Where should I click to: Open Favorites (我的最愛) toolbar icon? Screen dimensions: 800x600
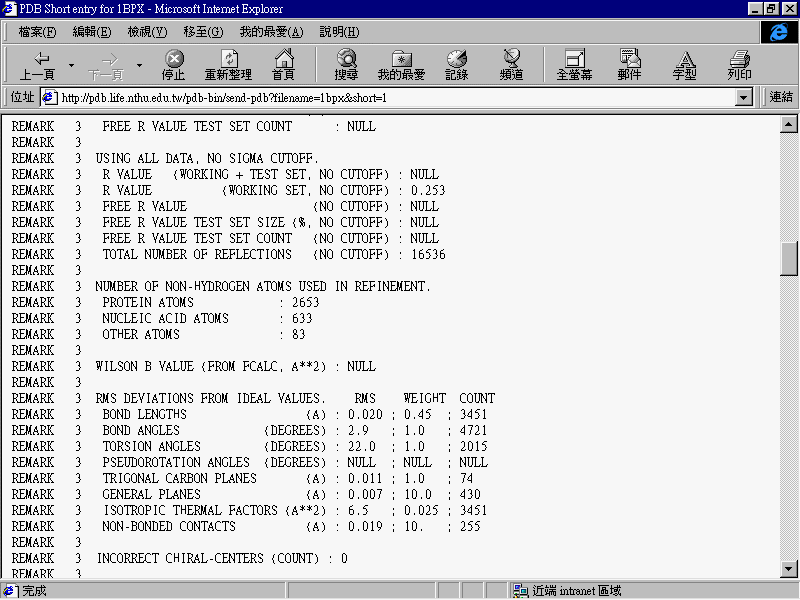point(401,65)
